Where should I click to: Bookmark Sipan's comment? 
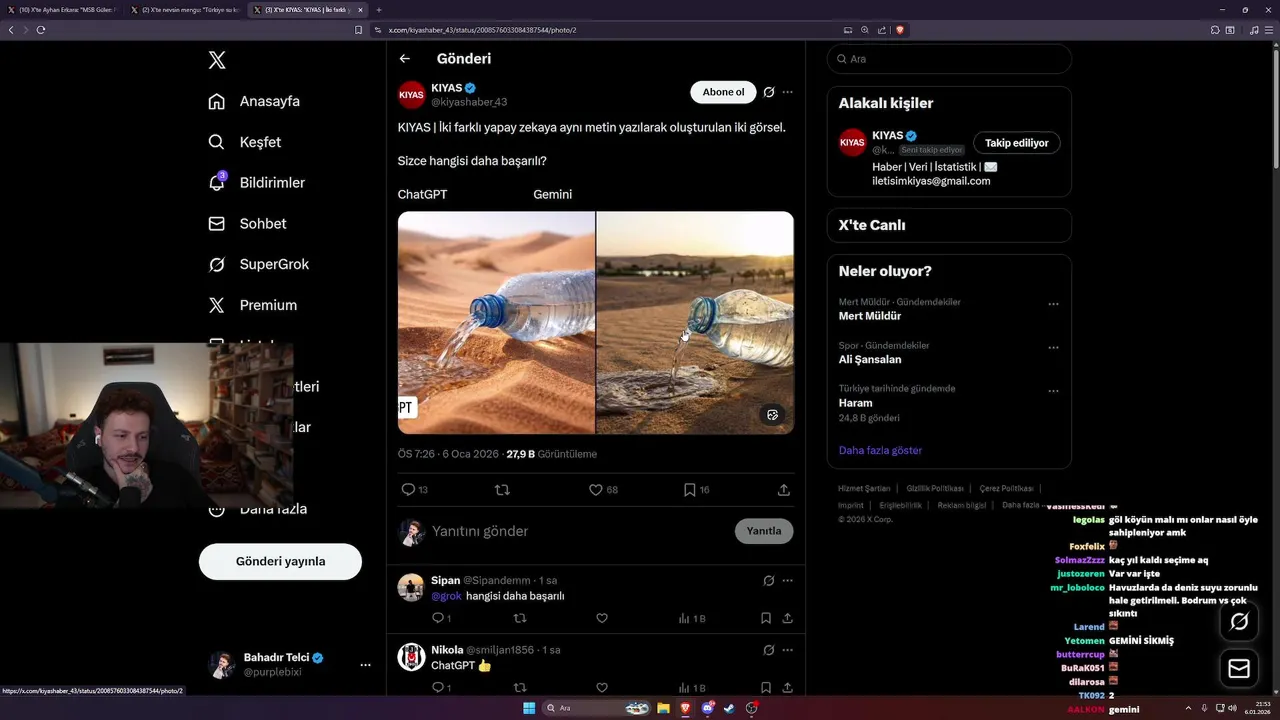(766, 618)
